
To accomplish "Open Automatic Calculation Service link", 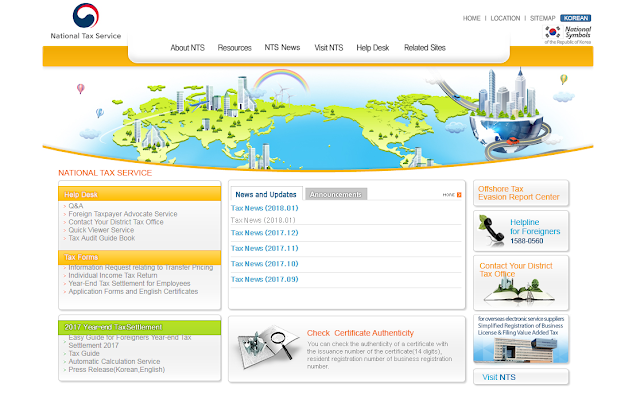I will click(x=114, y=362).
